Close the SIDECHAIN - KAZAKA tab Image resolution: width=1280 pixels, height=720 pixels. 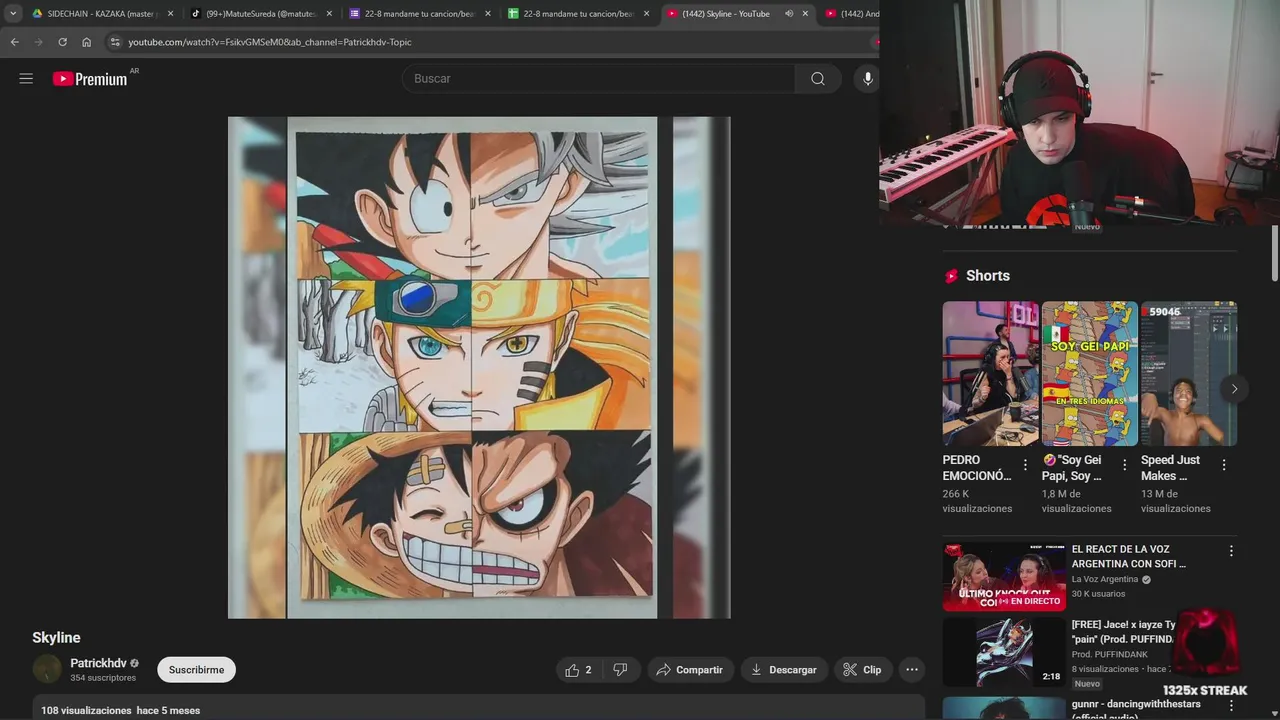tap(170, 14)
